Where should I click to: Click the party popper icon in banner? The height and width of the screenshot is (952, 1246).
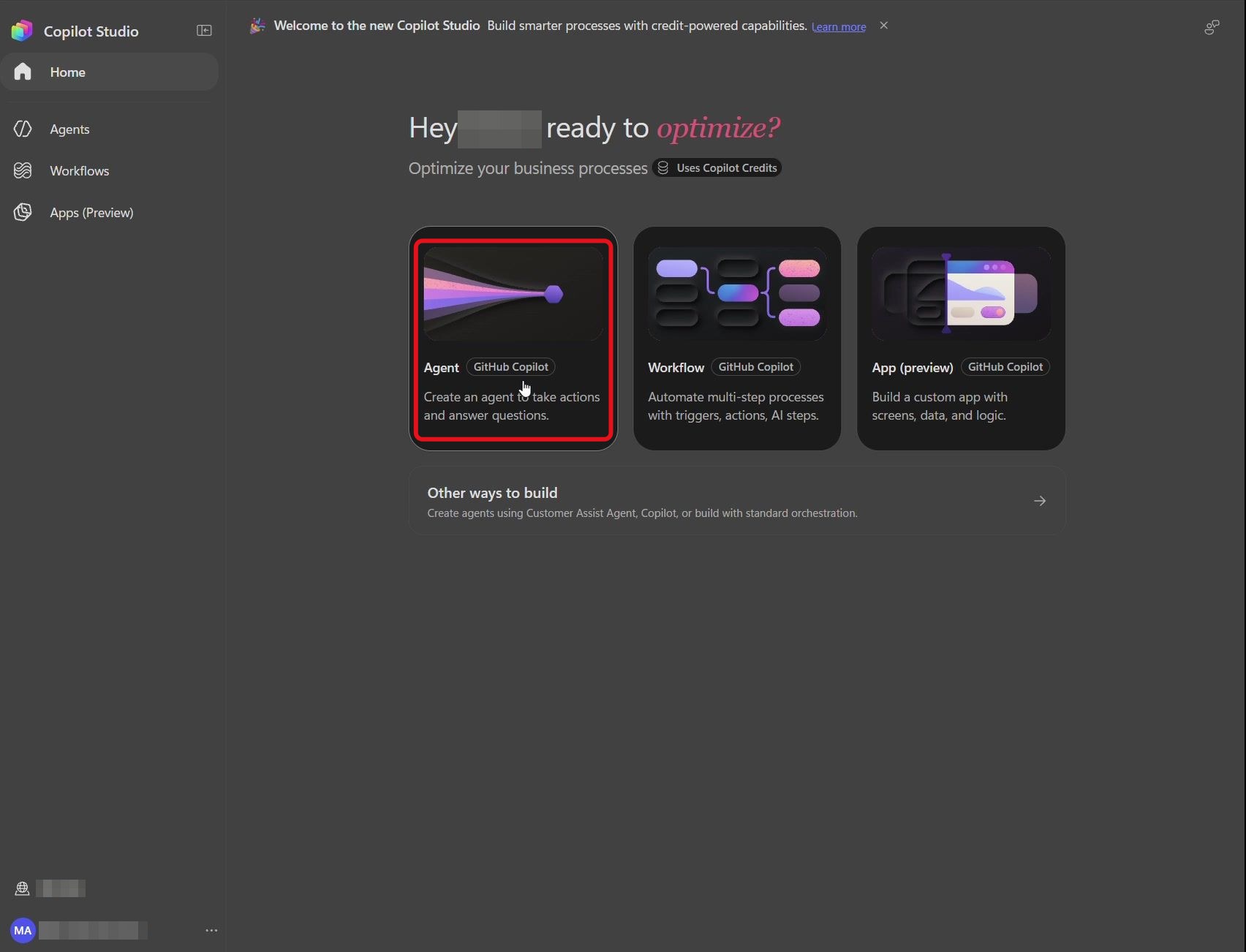[x=257, y=26]
